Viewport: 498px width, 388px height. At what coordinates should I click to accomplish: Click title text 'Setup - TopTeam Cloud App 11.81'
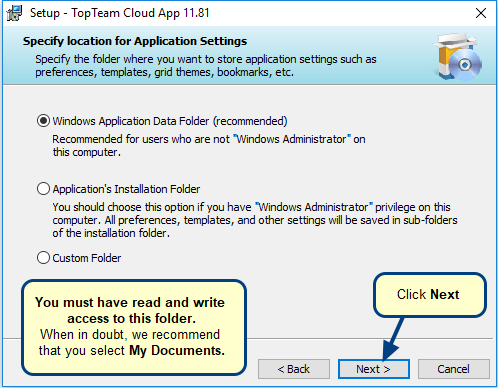[x=120, y=13]
